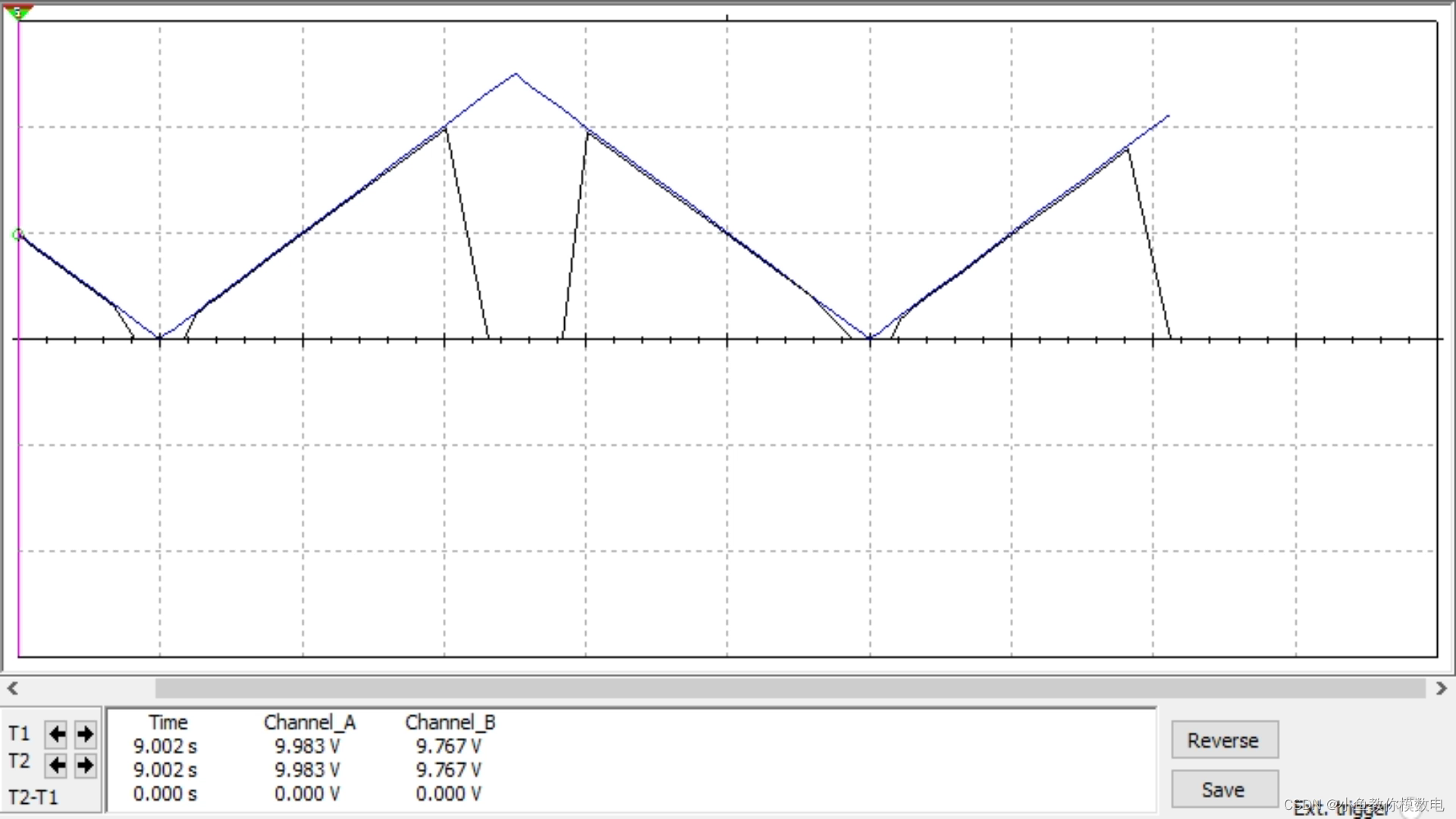Click the Save button
The height and width of the screenshot is (819, 1456).
(1224, 789)
